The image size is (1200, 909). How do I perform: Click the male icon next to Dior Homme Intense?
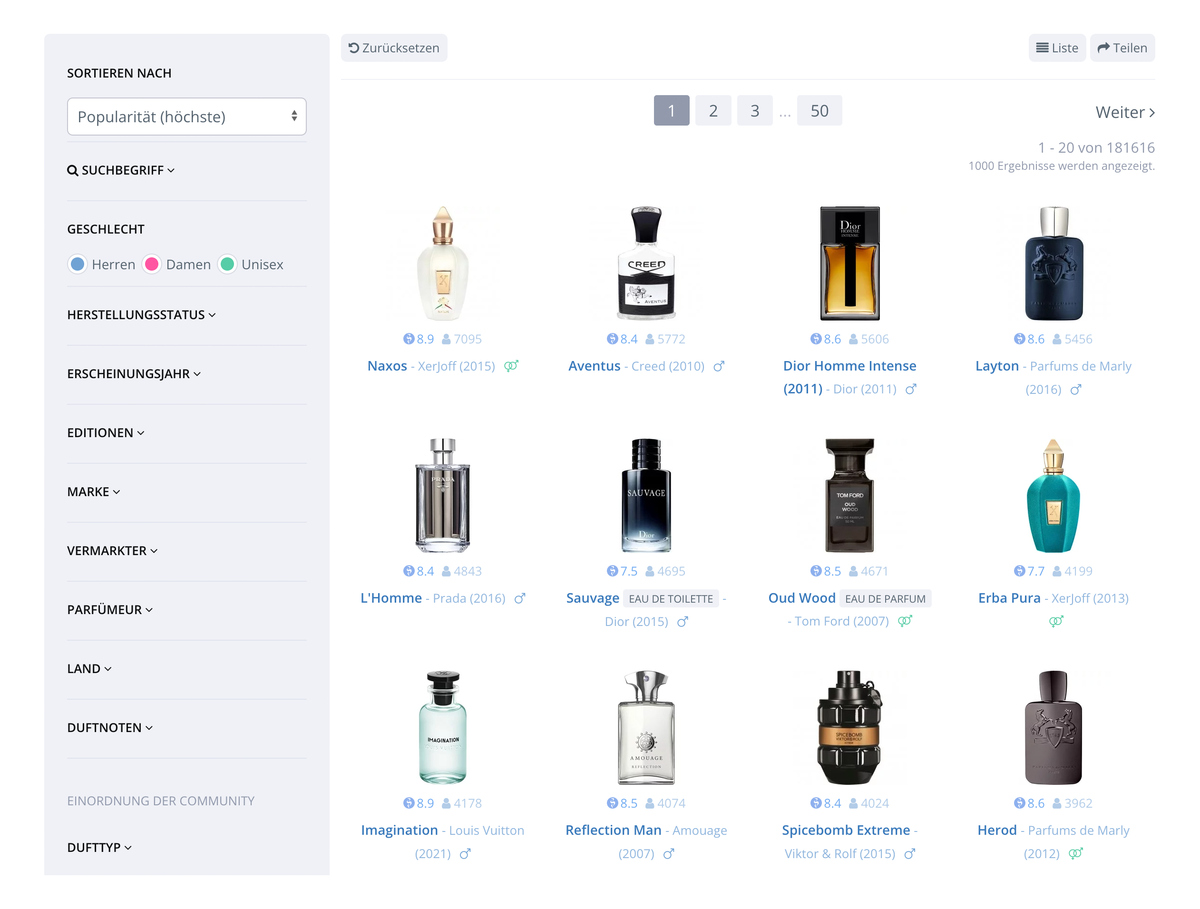click(x=910, y=389)
